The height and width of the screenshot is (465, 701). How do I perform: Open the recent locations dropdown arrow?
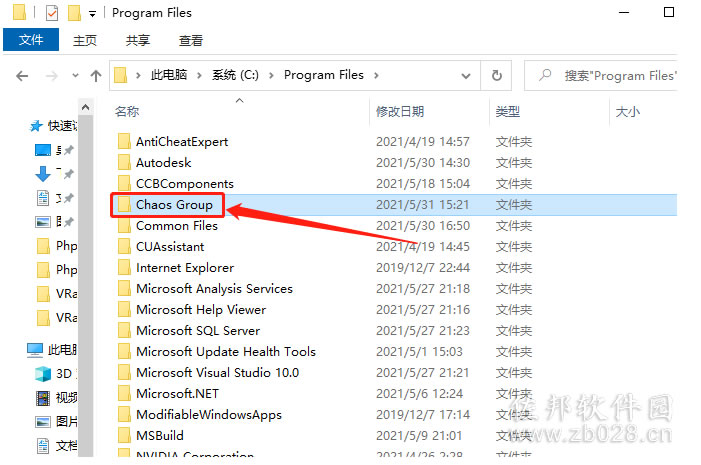coord(75,76)
